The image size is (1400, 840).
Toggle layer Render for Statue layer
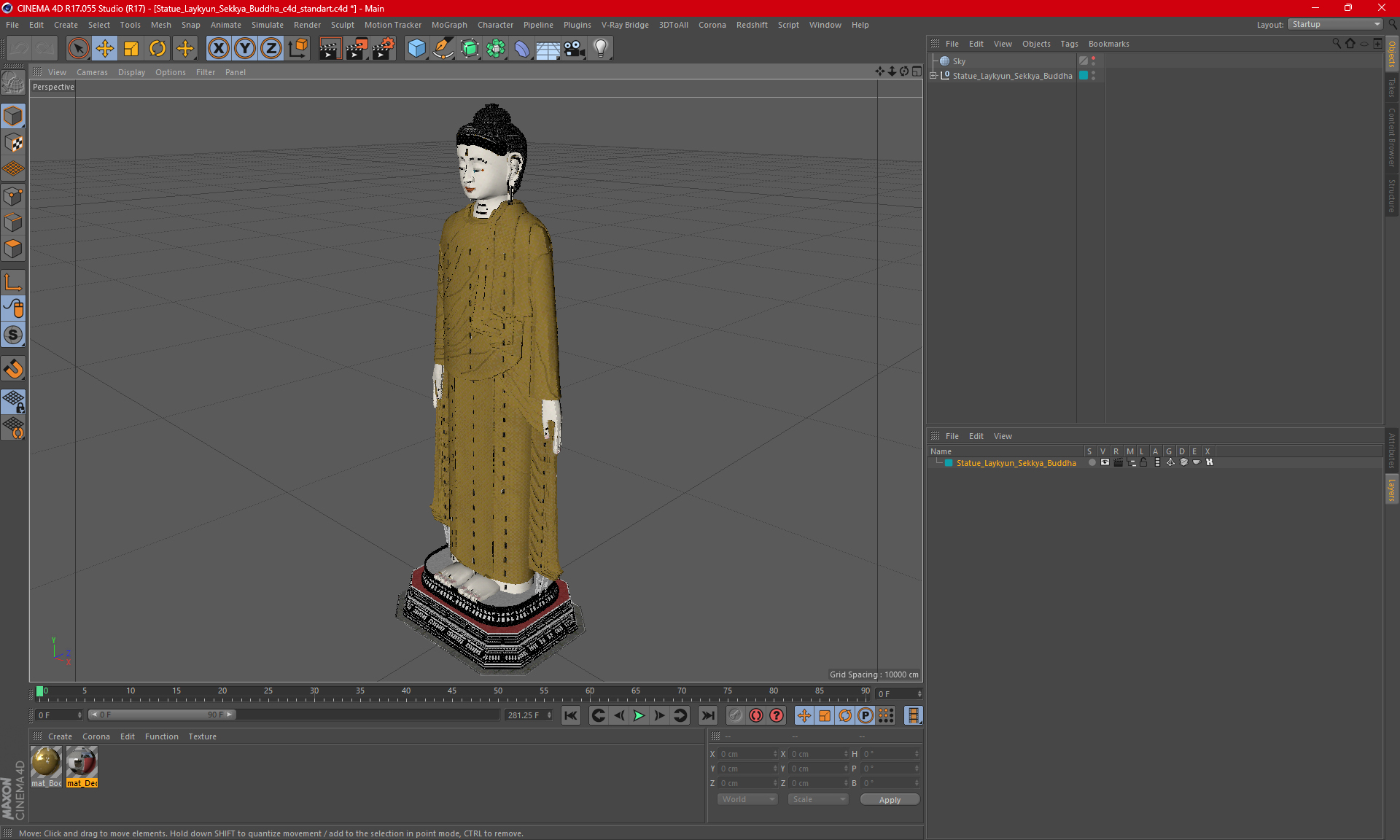coord(1118,462)
